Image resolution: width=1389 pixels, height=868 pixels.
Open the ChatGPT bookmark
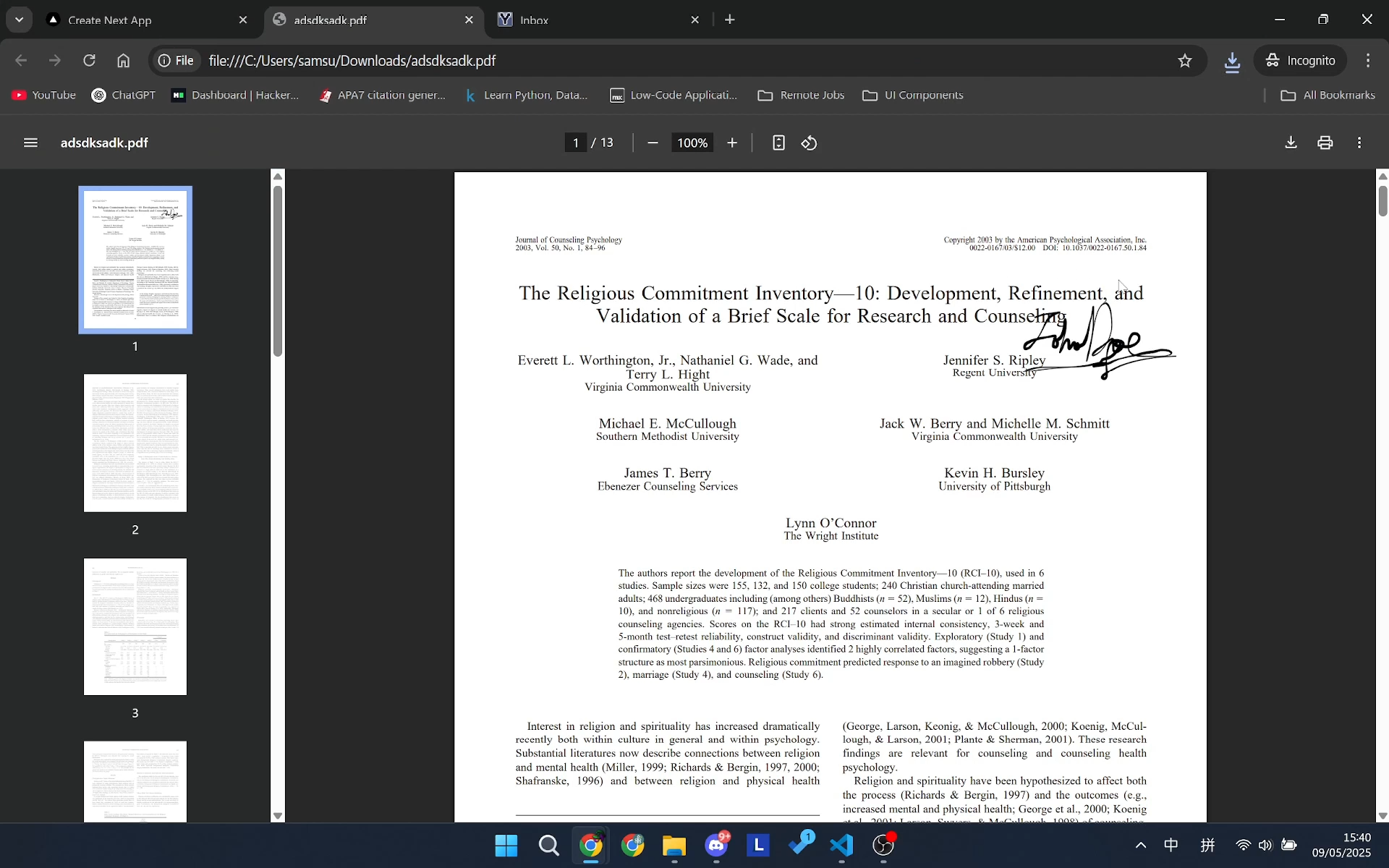[124, 95]
